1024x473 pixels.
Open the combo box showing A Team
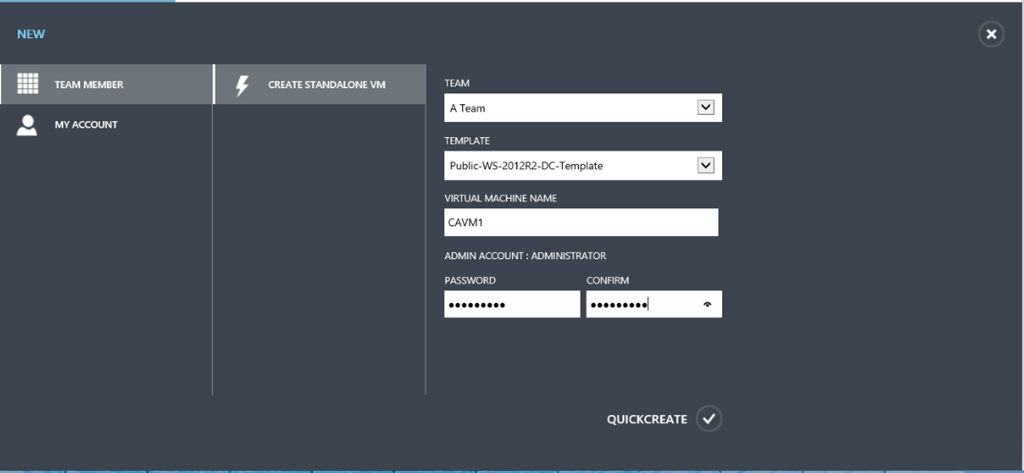570,108
